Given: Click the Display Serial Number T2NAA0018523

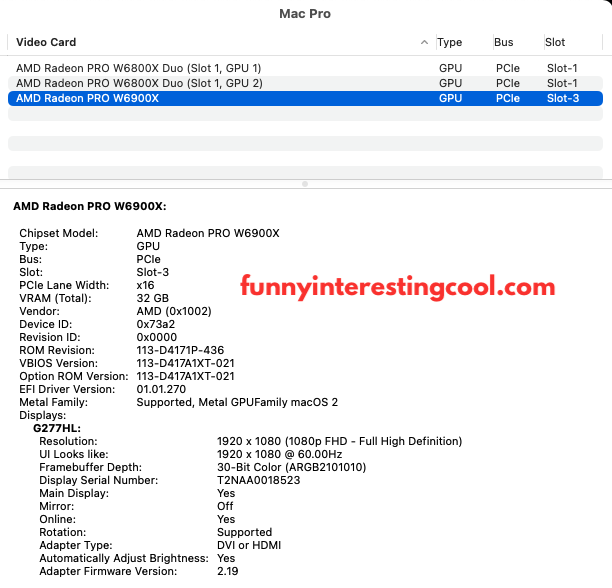Looking at the screenshot, I should coord(259,480).
